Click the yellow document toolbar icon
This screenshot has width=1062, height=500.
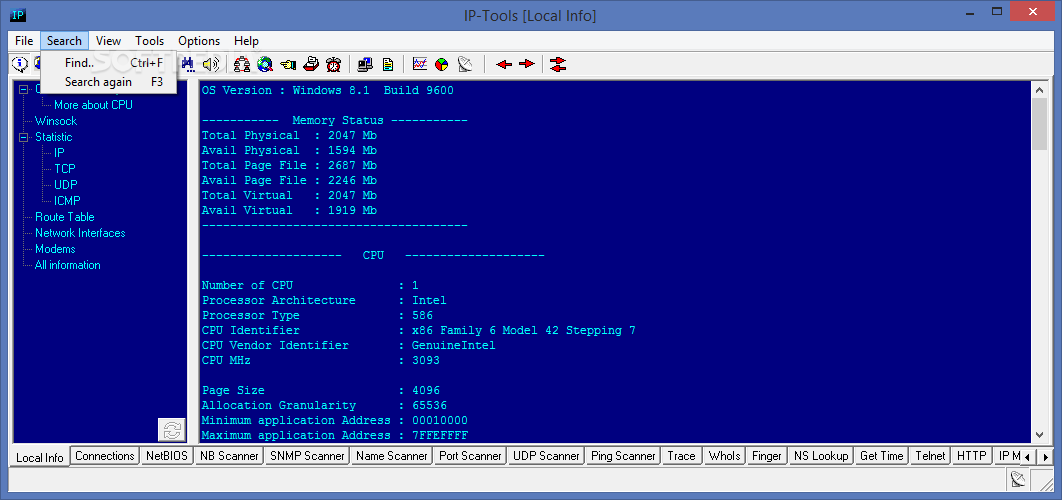(x=388, y=64)
